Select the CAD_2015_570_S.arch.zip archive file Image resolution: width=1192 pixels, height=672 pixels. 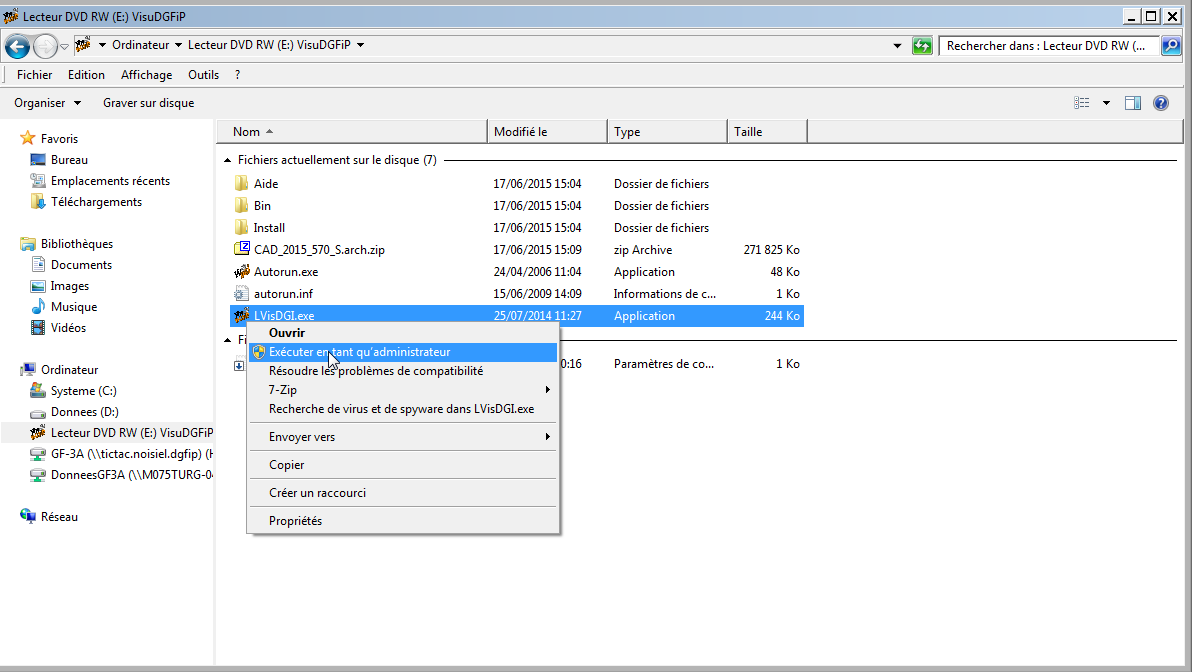[x=318, y=250]
